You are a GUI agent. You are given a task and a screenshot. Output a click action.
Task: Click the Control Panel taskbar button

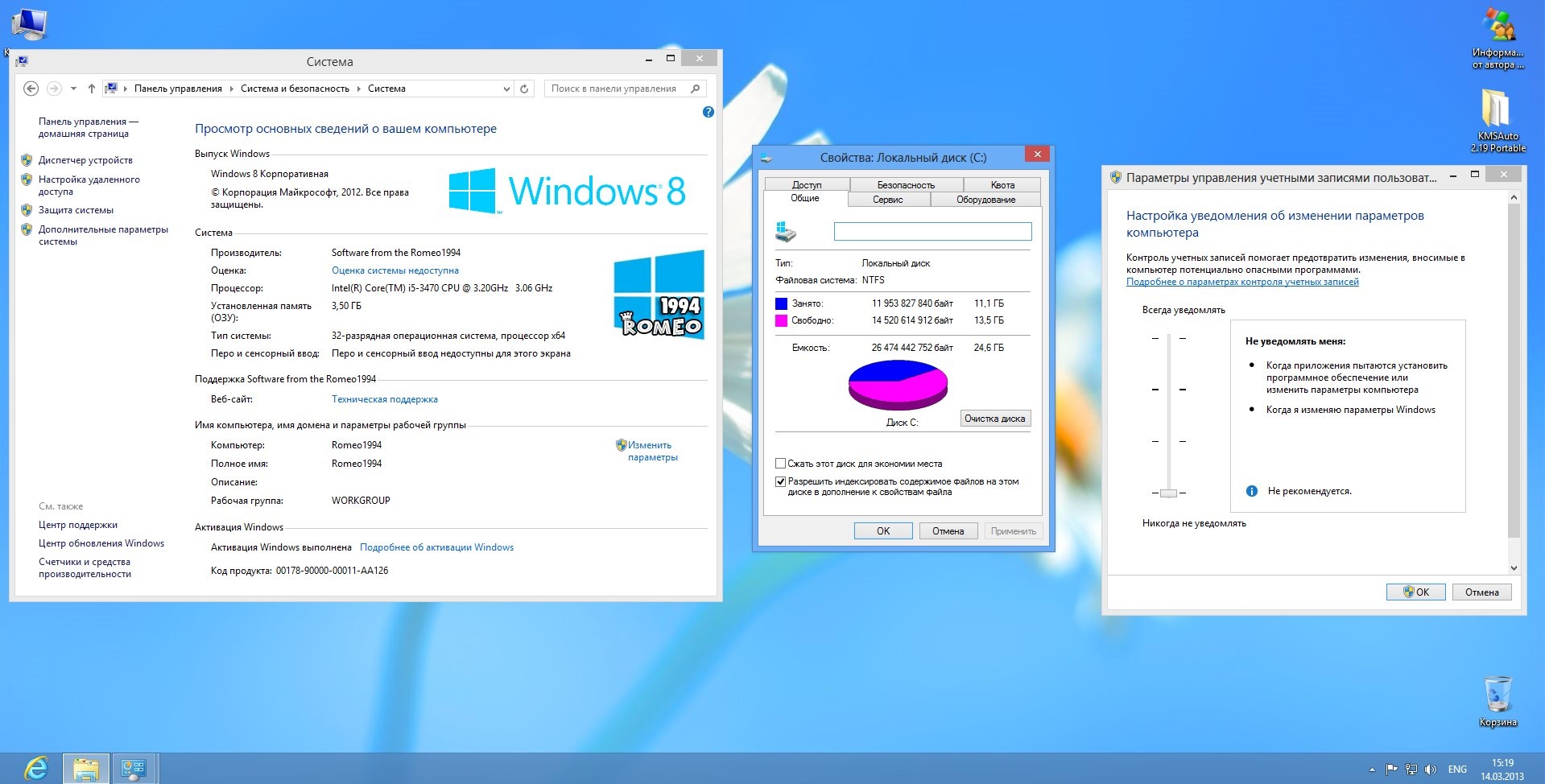tap(134, 769)
